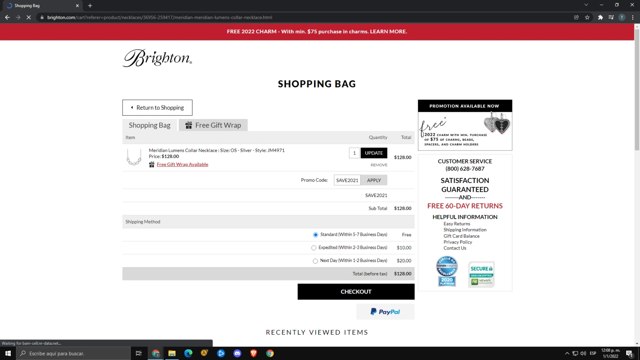Image resolution: width=640 pixels, height=360 pixels.
Task: Click the quantity input field
Action: 354,153
